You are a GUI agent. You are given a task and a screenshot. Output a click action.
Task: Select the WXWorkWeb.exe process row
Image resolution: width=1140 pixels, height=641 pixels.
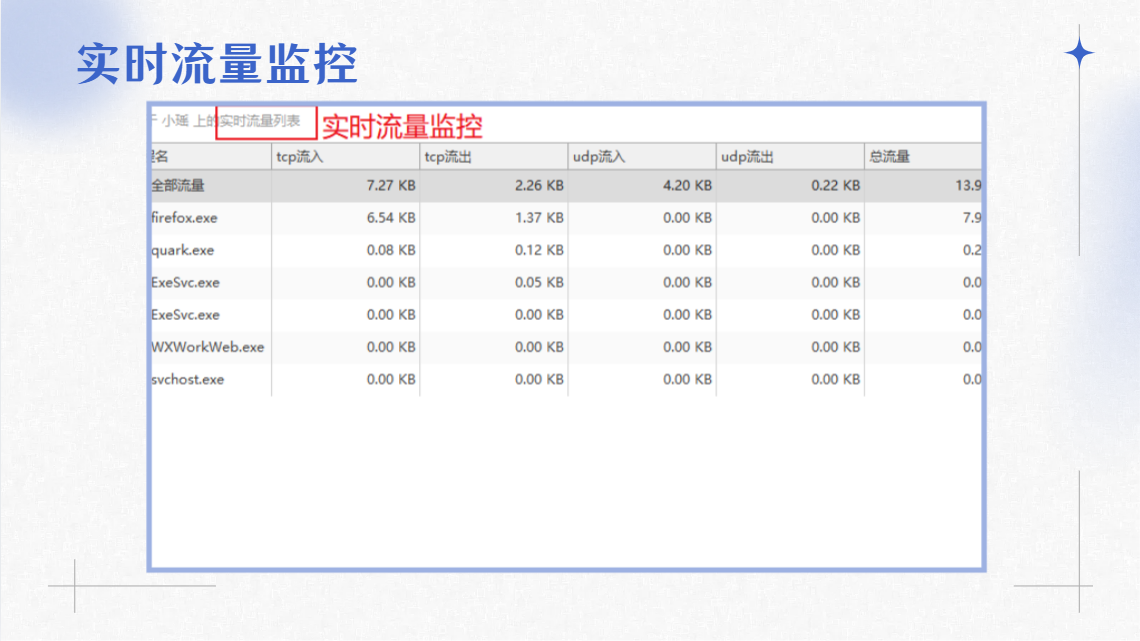coord(566,347)
